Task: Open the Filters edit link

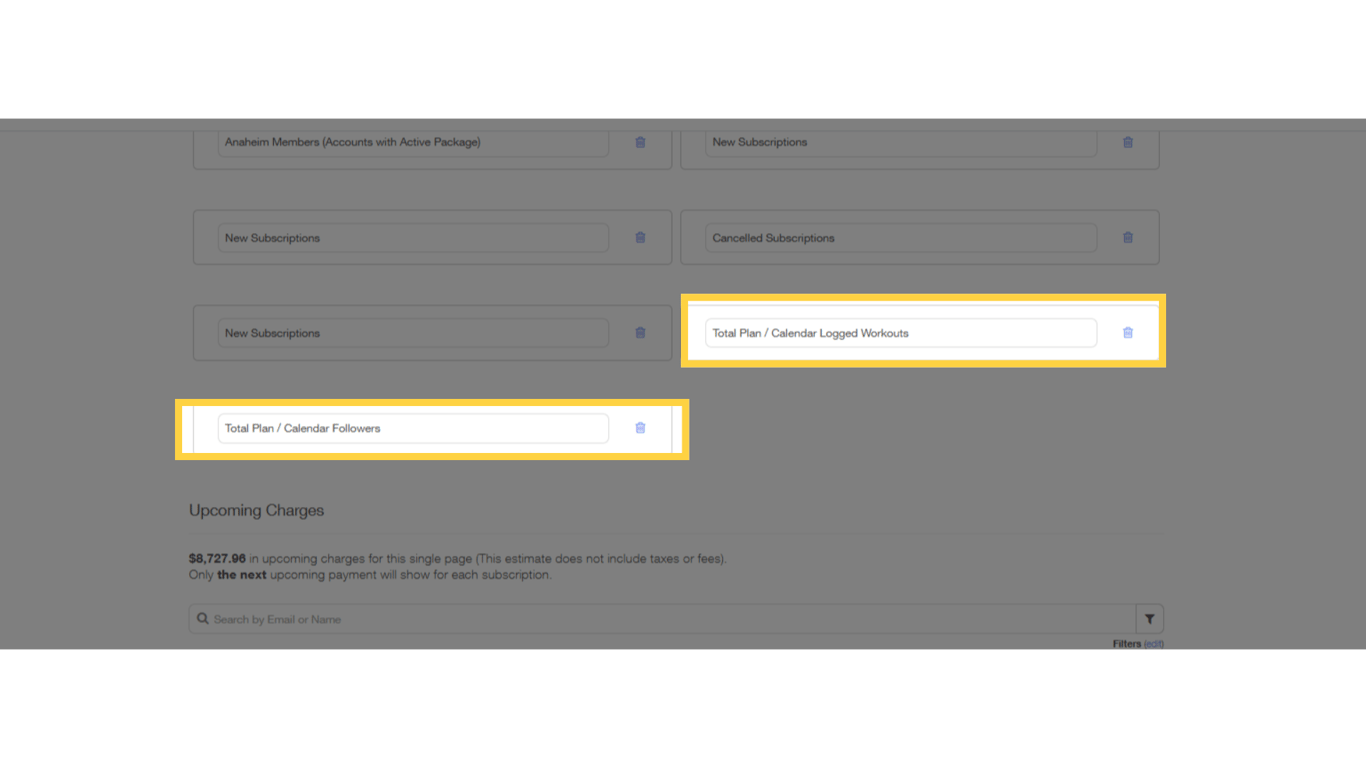Action: tap(1154, 644)
